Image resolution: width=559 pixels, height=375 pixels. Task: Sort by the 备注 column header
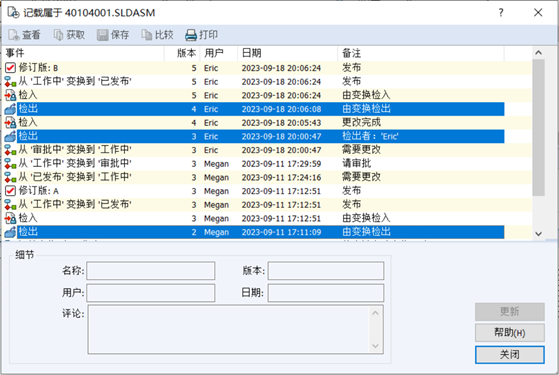click(x=421, y=53)
